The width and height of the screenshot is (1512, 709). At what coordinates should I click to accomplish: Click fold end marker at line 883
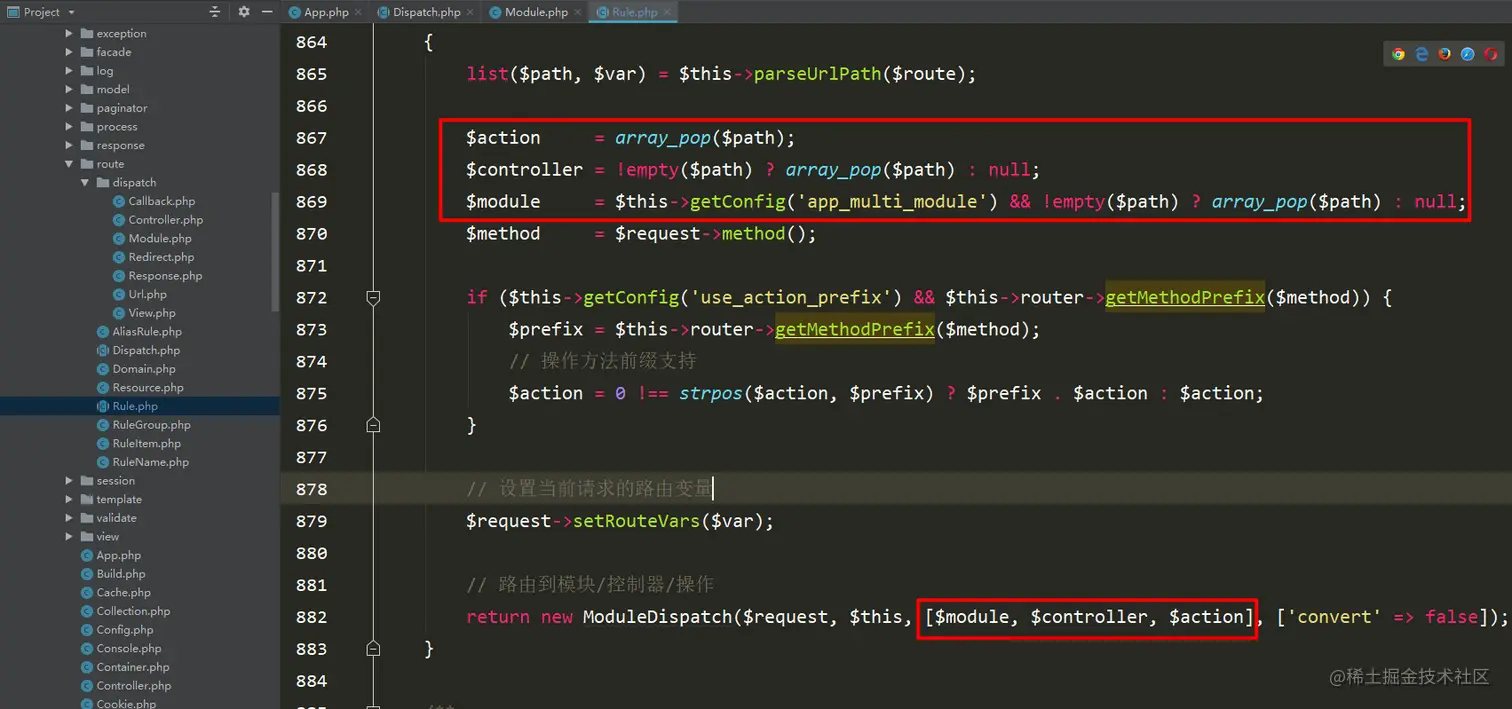373,649
